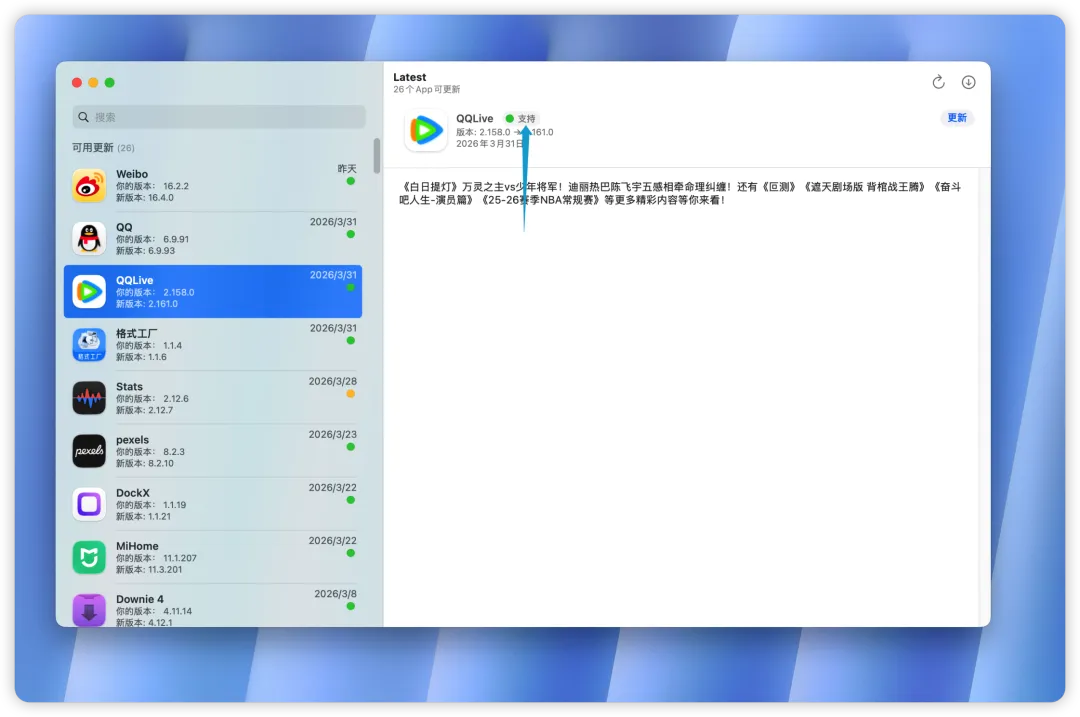Click the QQLive icon in sidebar list
Image resolution: width=1080 pixels, height=717 pixels.
tap(89, 291)
